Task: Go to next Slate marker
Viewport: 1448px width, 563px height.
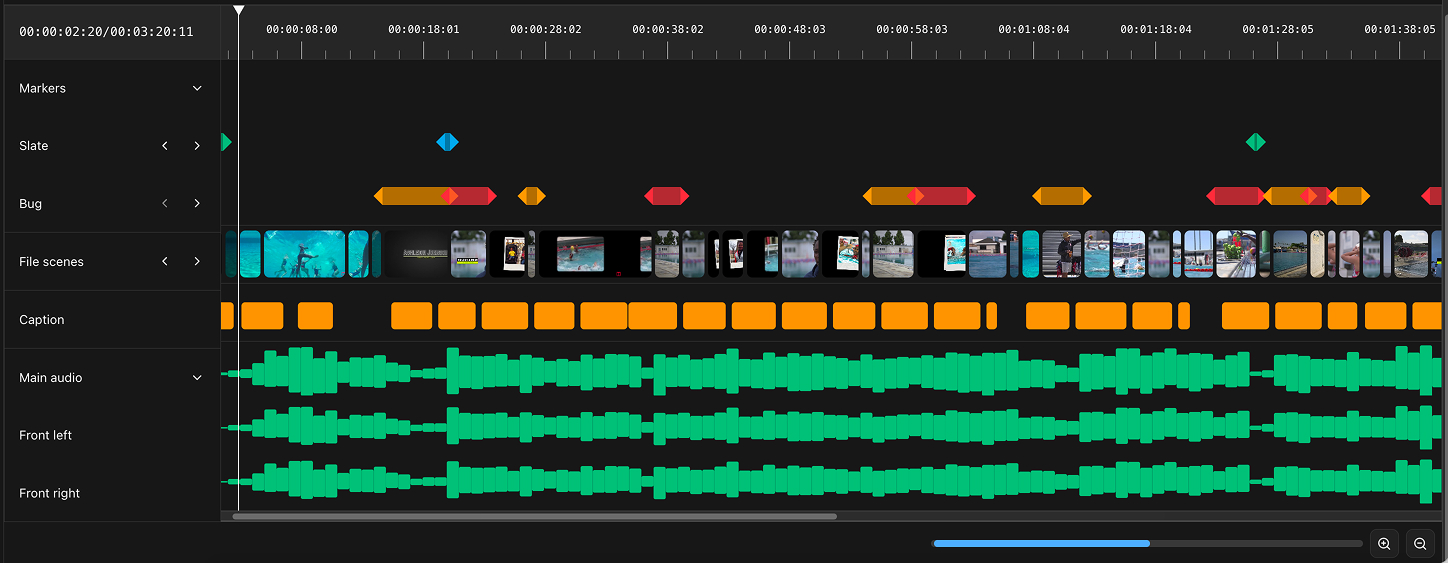Action: pos(197,146)
